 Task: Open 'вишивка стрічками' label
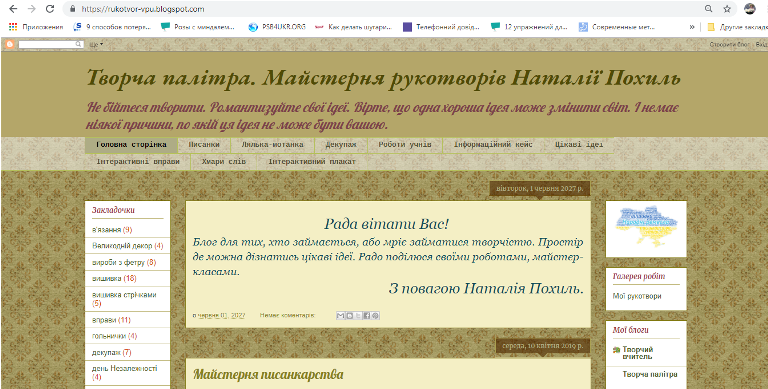124,295
